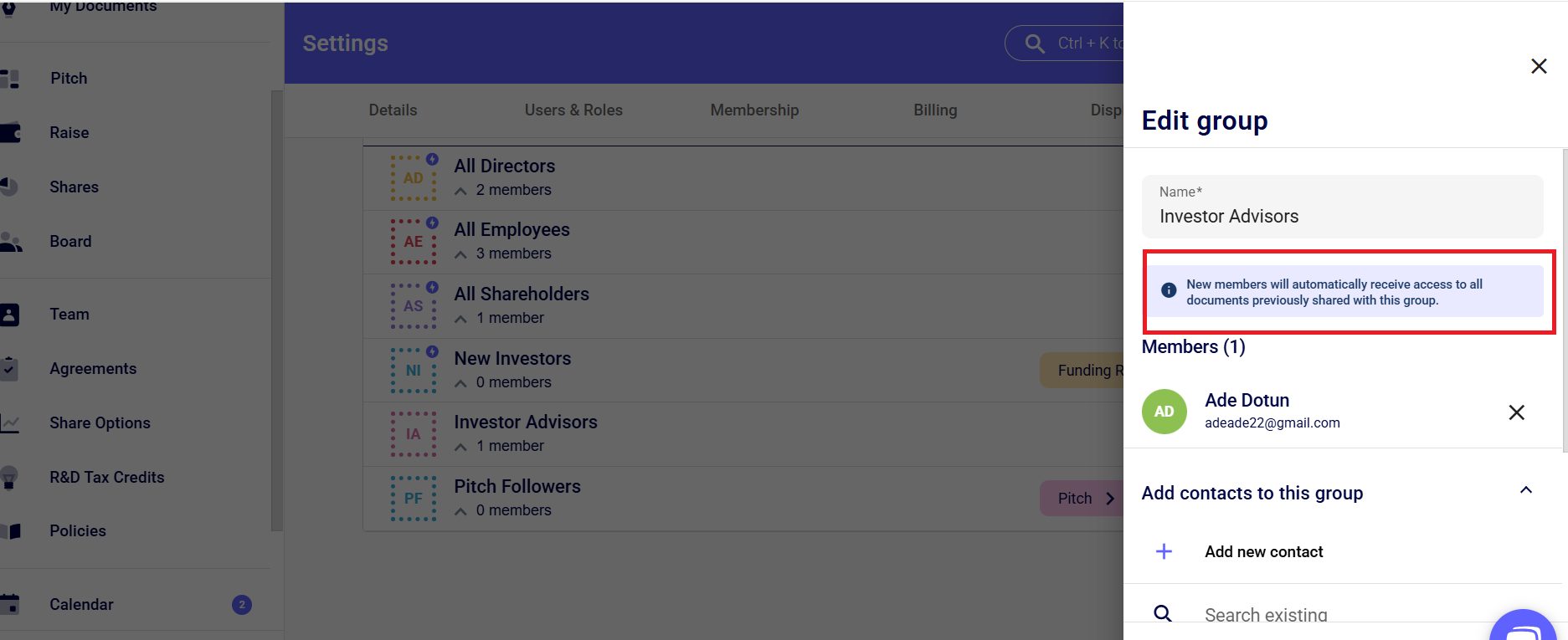Open the Membership tab
This screenshot has width=1568, height=640.
click(754, 110)
